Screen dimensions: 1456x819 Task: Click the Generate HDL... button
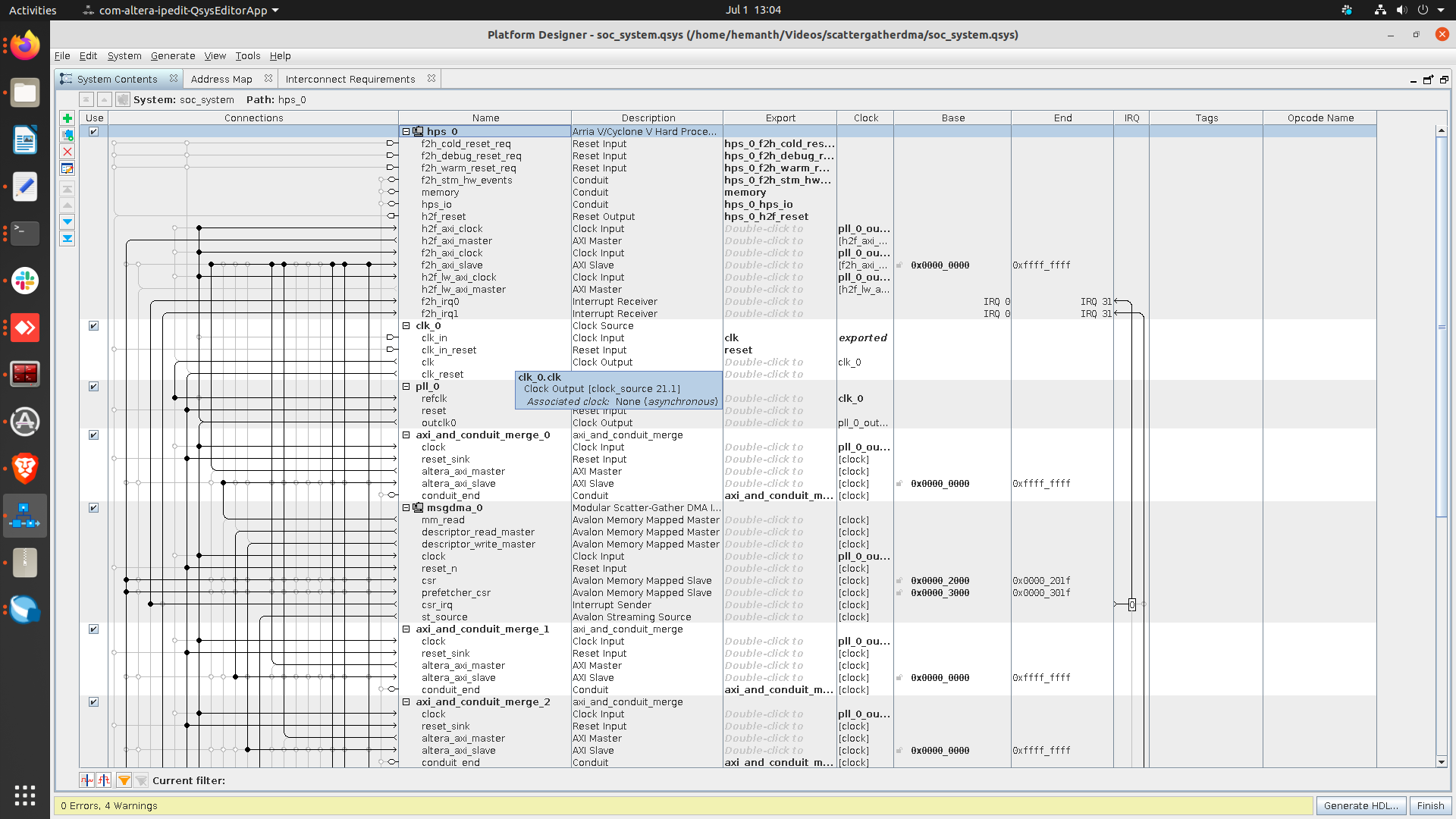[x=1360, y=805]
